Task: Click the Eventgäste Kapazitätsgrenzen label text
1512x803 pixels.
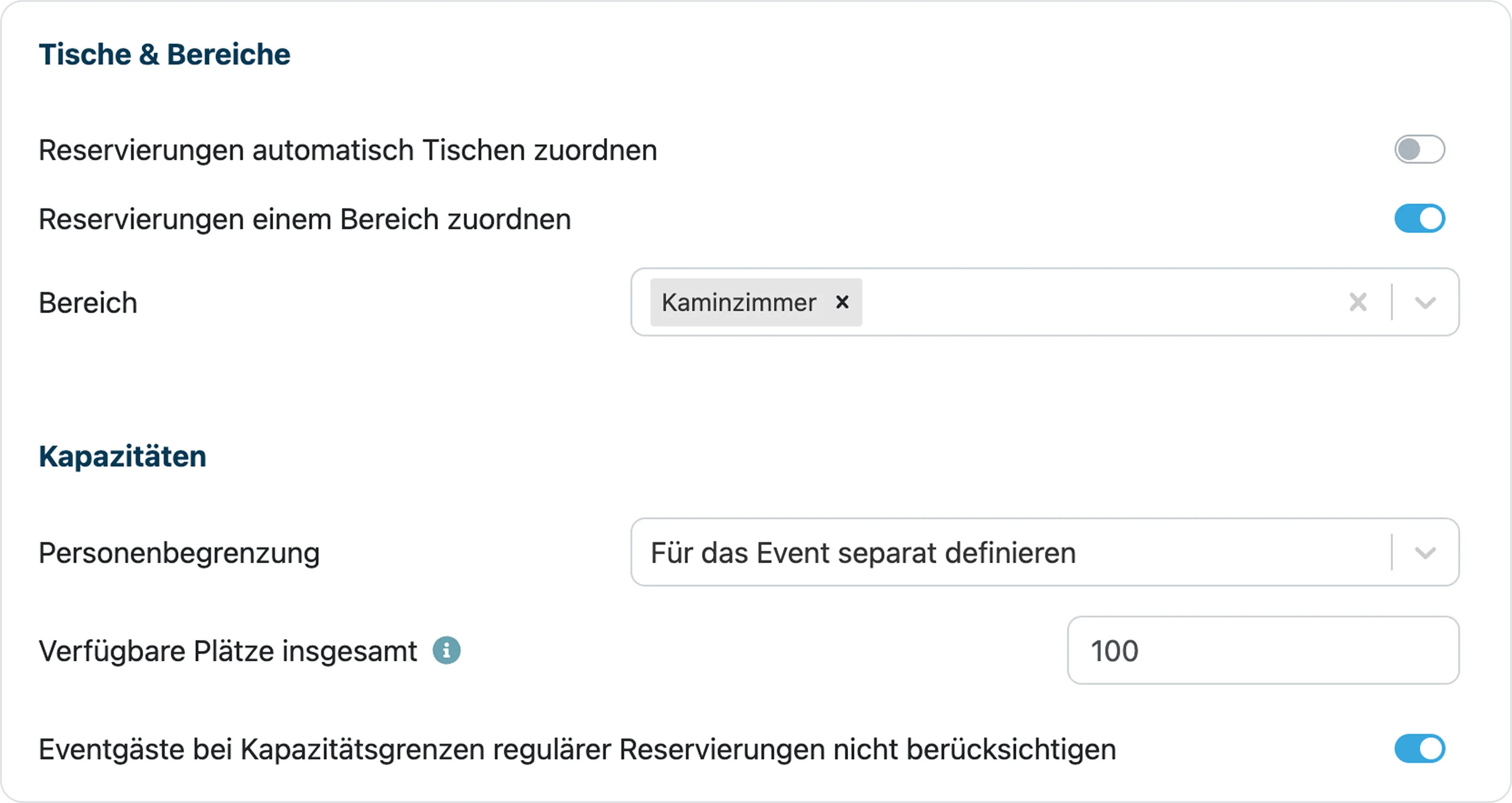Action: [577, 750]
